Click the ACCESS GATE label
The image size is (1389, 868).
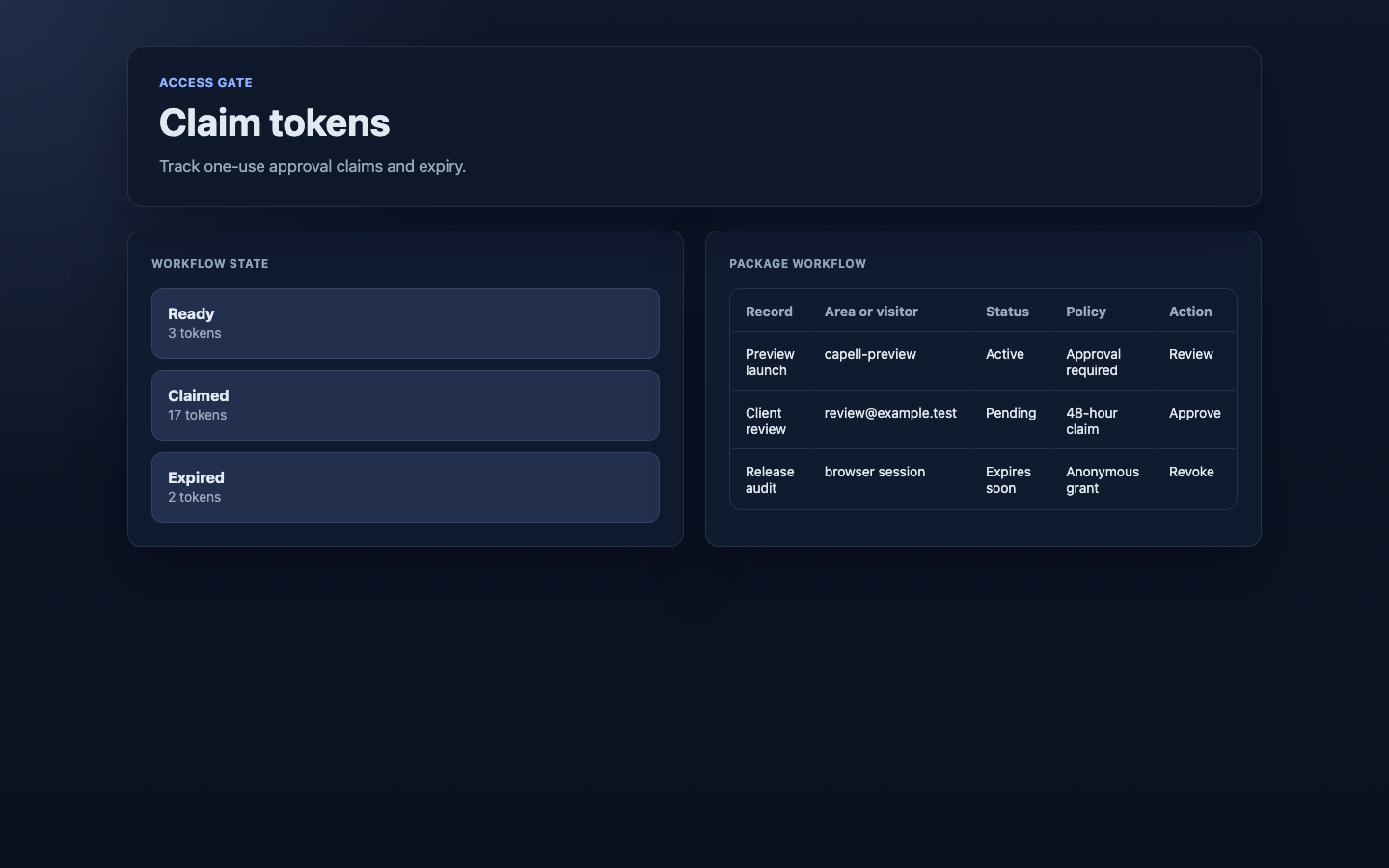pyautogui.click(x=205, y=83)
